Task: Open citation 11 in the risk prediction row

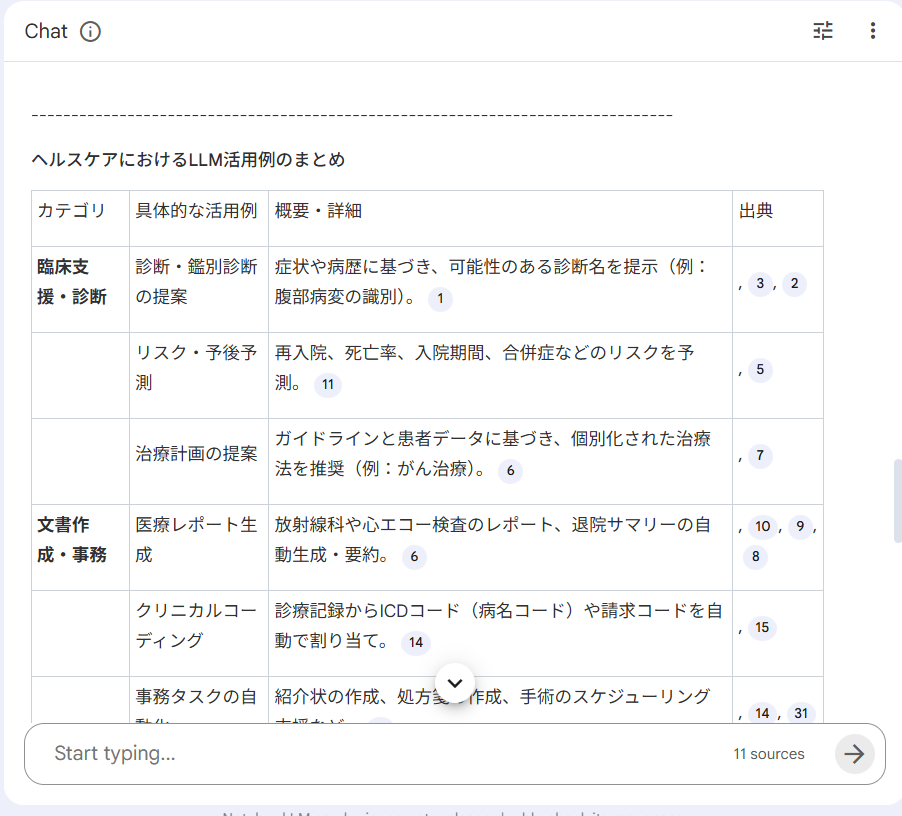Action: 327,385
